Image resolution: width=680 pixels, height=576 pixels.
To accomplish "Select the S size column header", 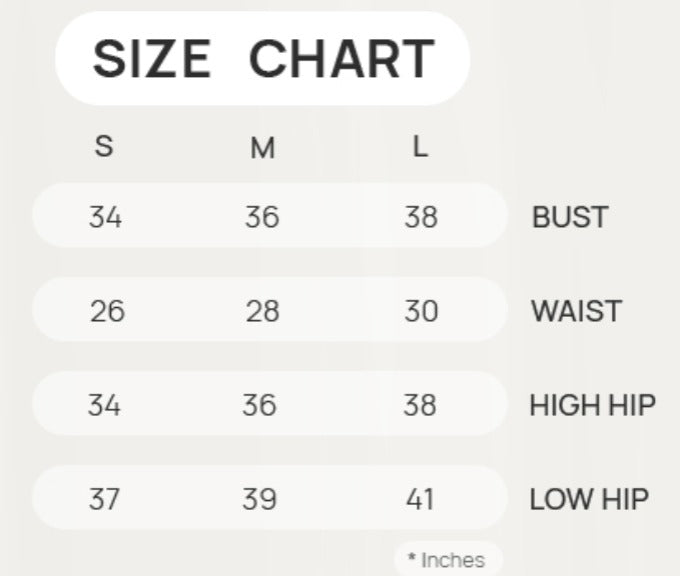I will [104, 147].
